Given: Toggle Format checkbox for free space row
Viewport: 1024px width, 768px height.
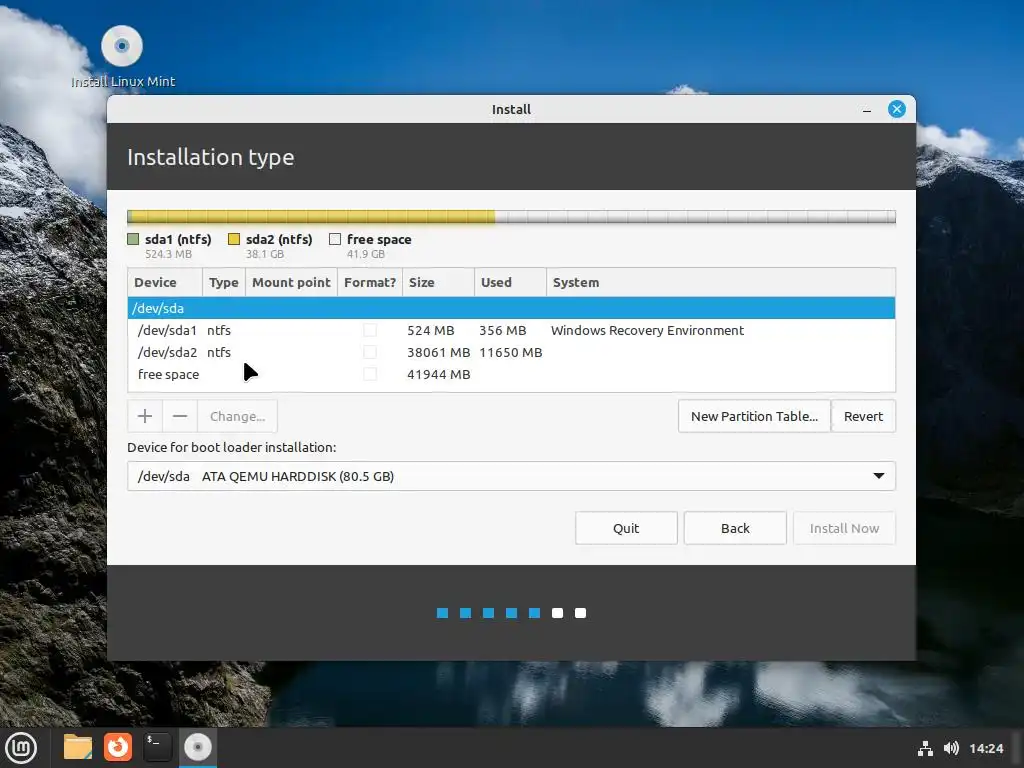Looking at the screenshot, I should tap(370, 374).
